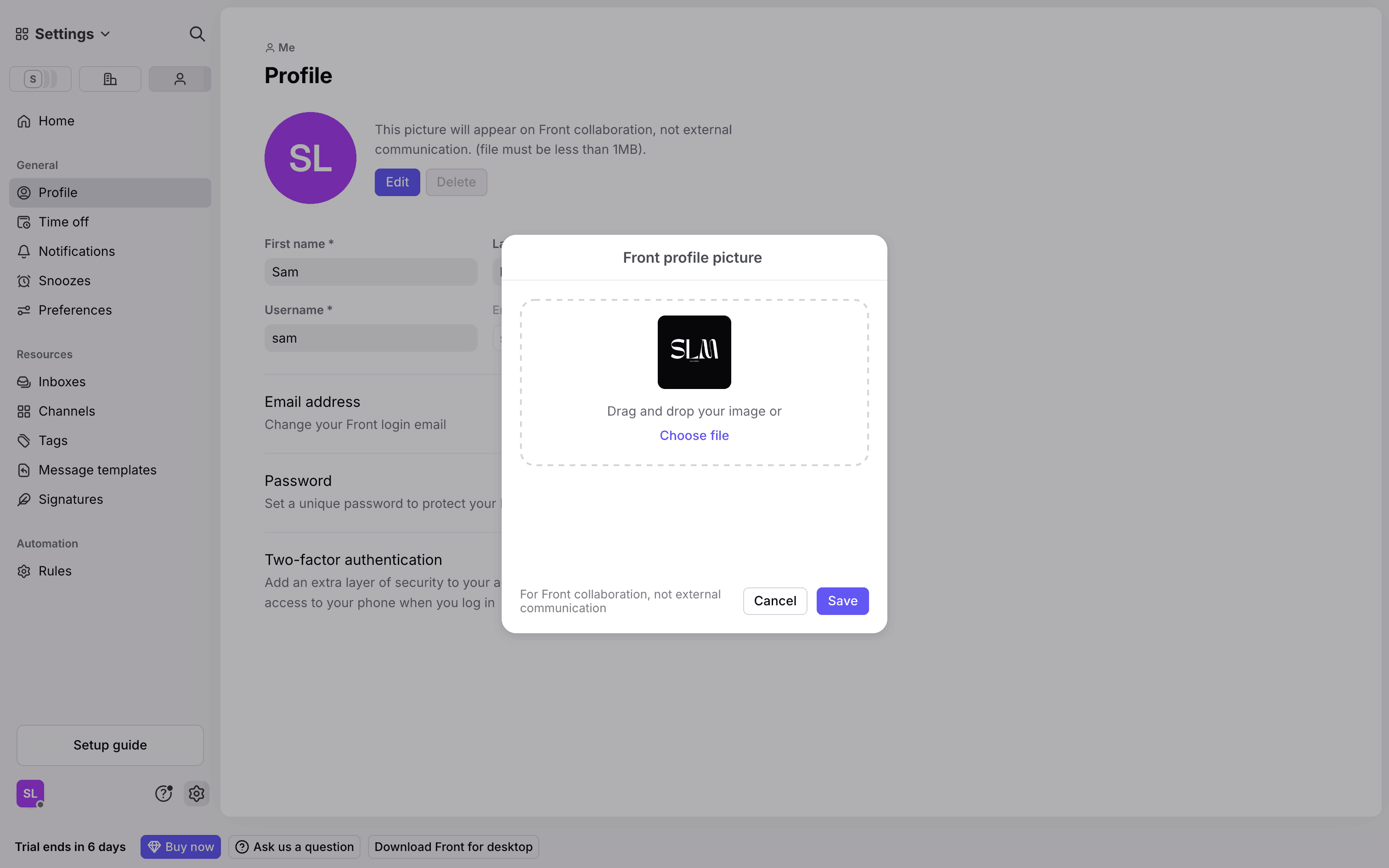The width and height of the screenshot is (1389, 868).
Task: Expand the Settings dropdown chevron
Action: 105,34
